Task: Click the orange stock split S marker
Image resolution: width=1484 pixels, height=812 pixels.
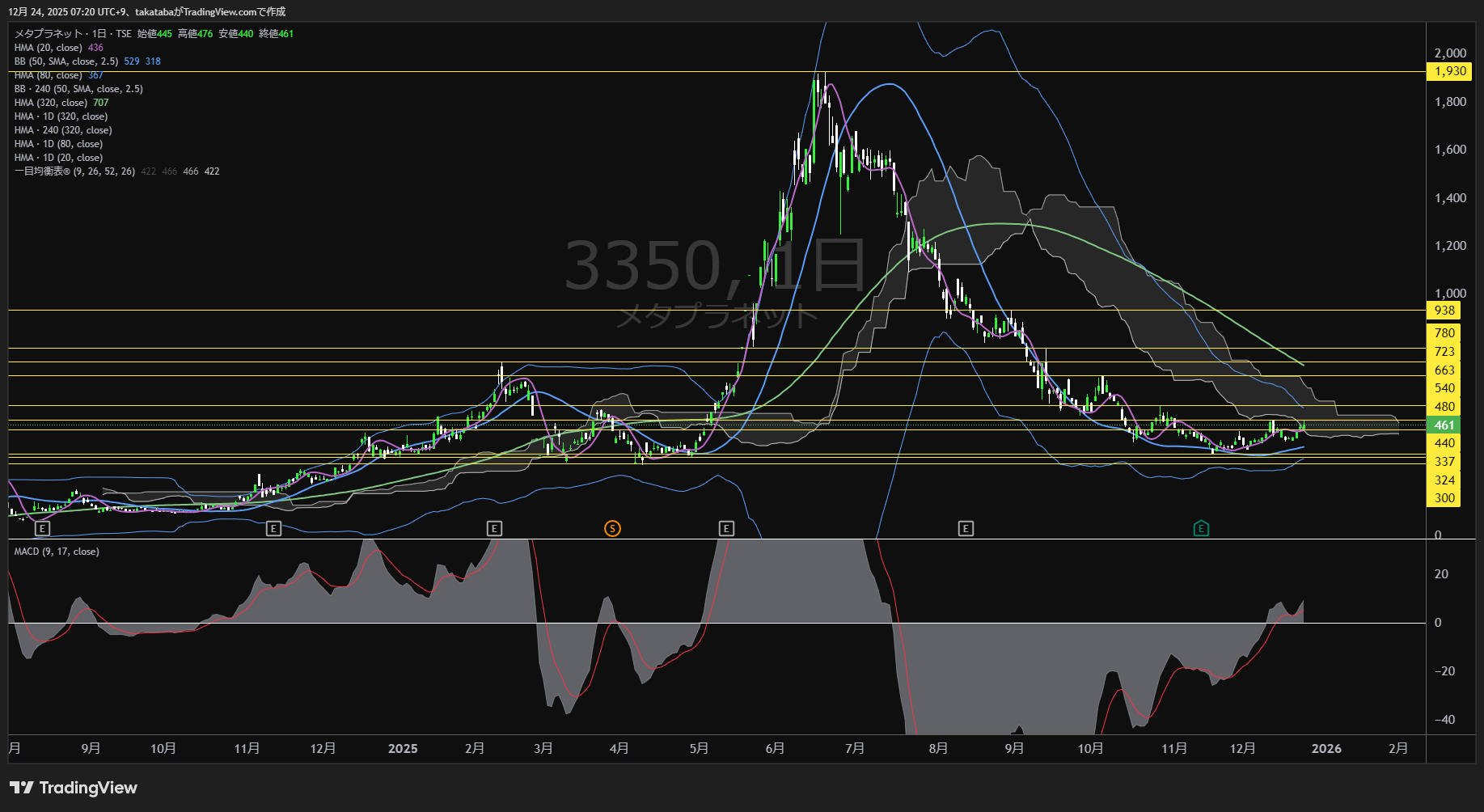Action: coord(612,529)
